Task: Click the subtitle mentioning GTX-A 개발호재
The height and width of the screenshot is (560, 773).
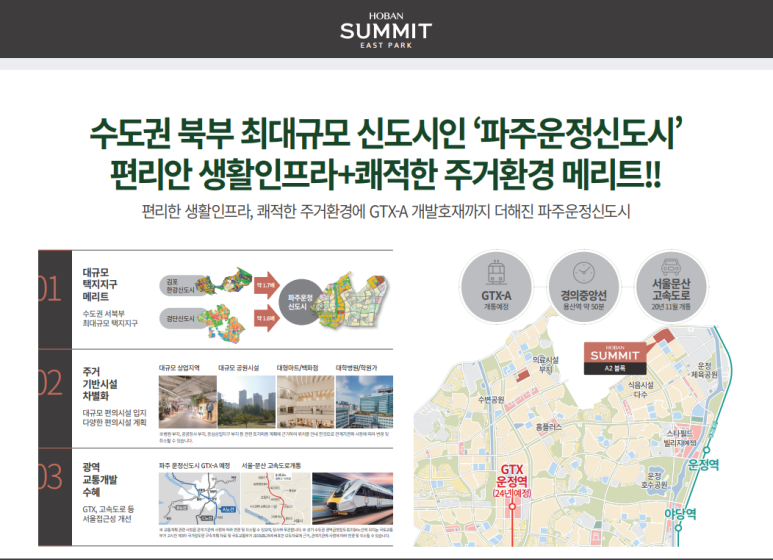Action: tap(386, 211)
